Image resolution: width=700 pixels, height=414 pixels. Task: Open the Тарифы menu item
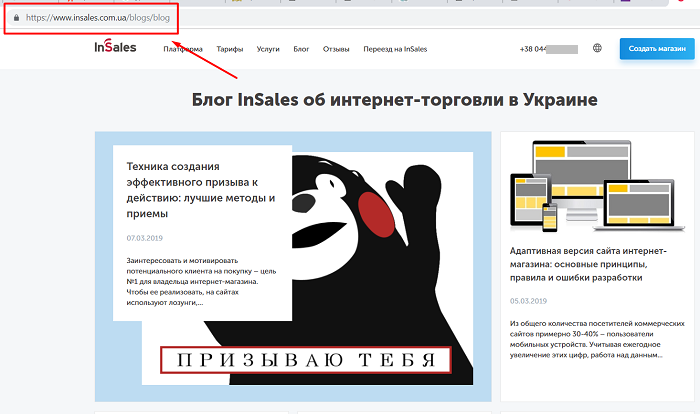(x=230, y=49)
